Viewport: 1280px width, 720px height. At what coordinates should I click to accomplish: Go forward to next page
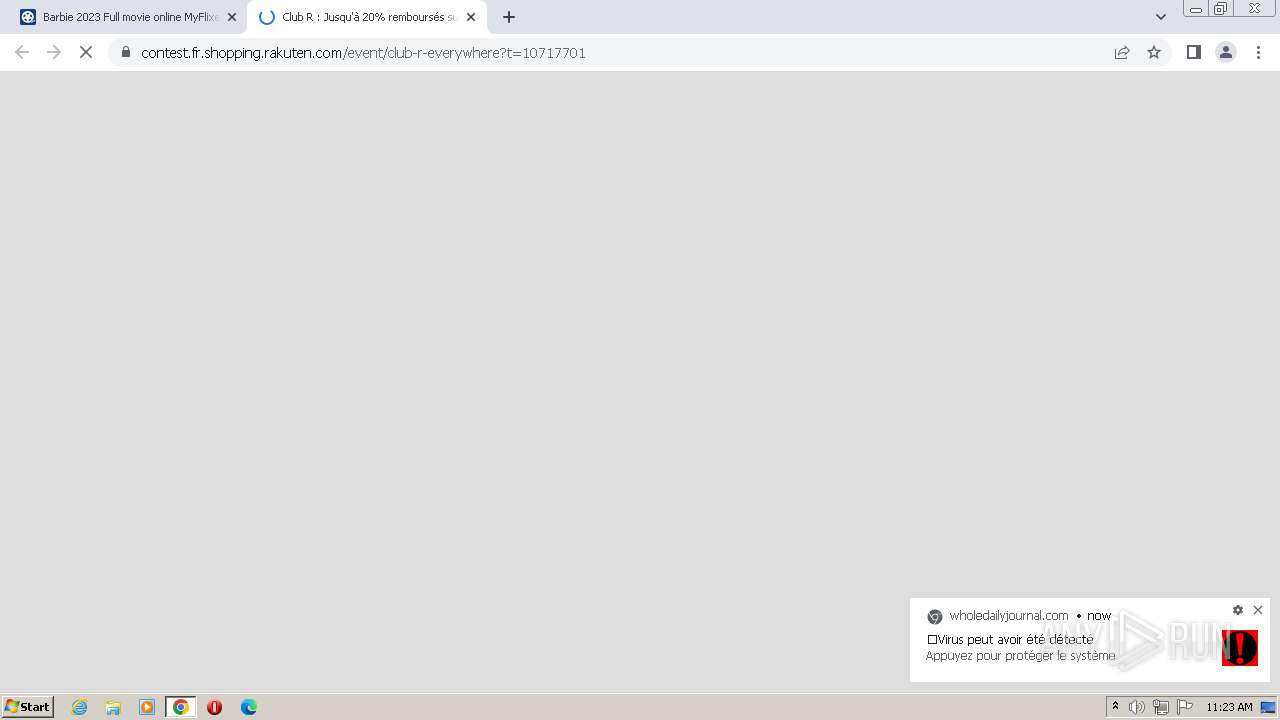click(54, 52)
